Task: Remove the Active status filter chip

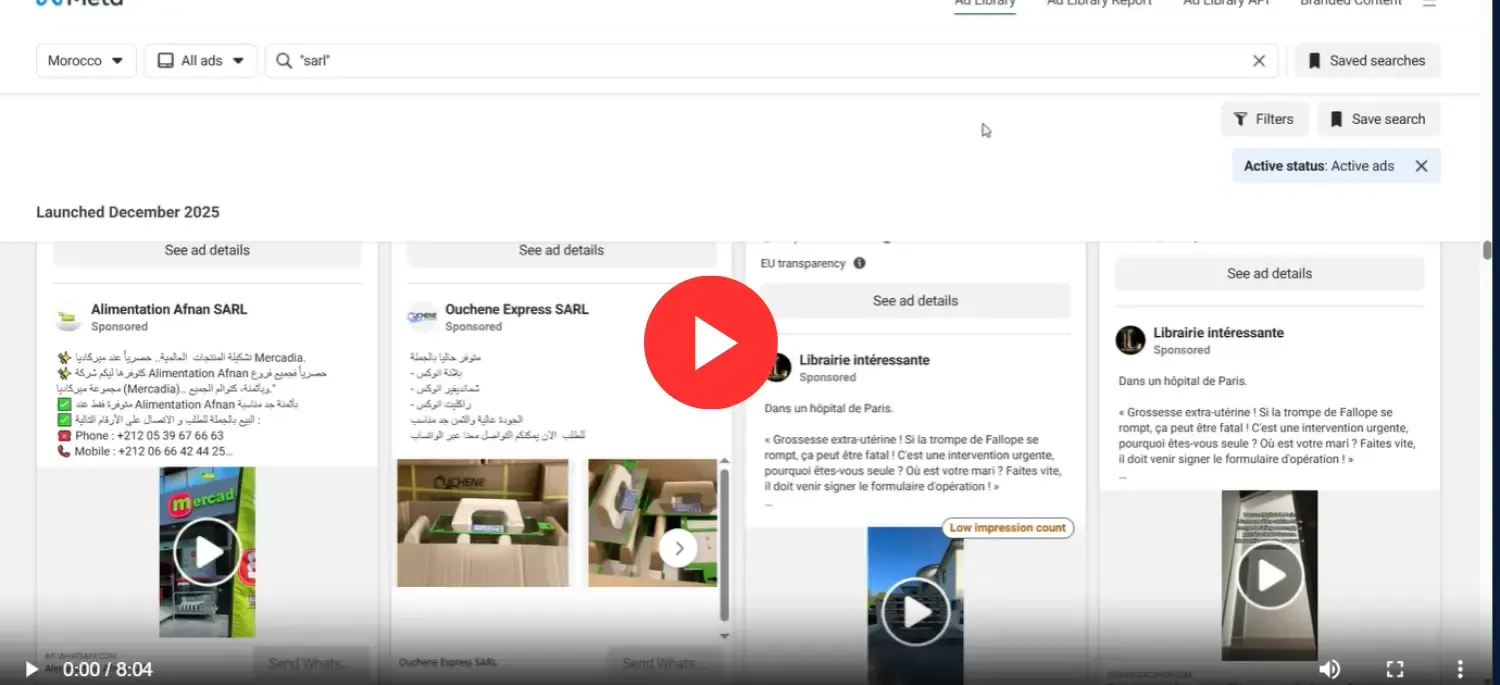Action: 1421,166
